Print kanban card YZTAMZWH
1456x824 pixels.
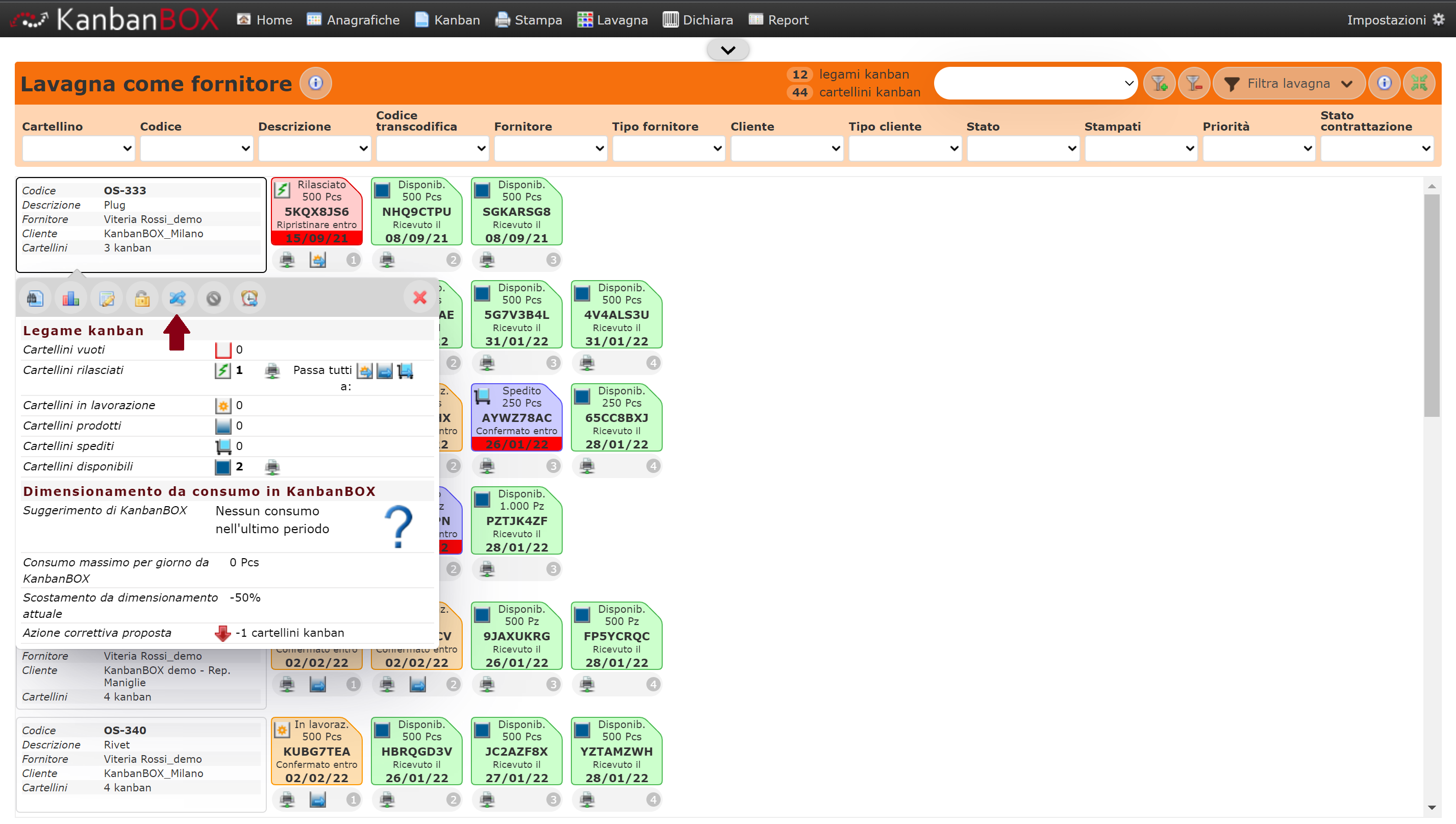tap(587, 800)
